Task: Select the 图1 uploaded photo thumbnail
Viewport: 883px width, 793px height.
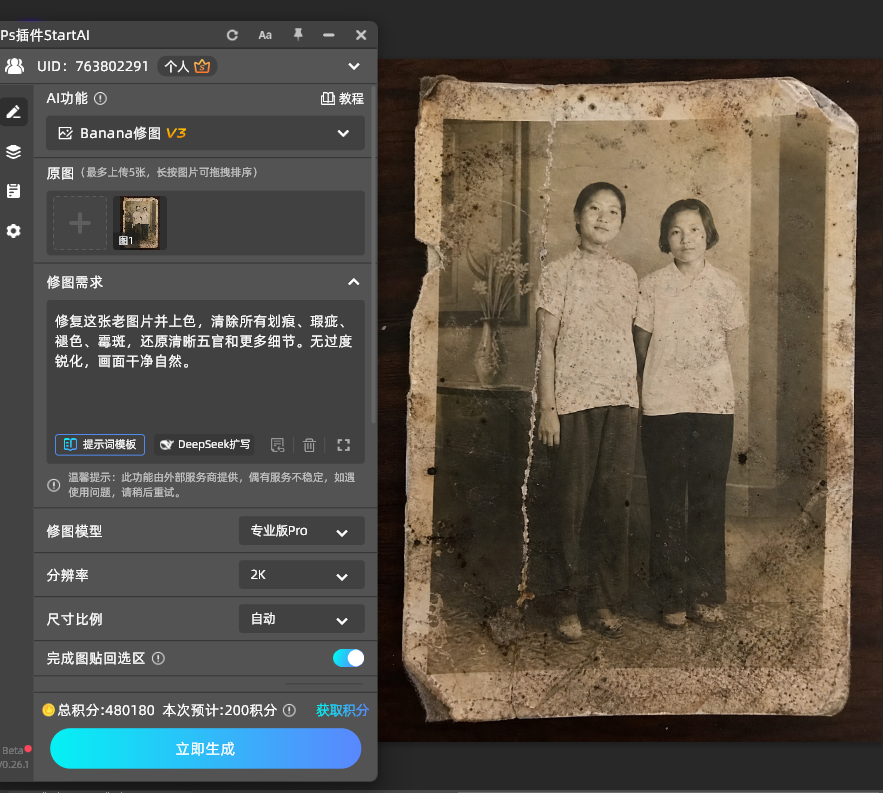Action: coord(140,223)
